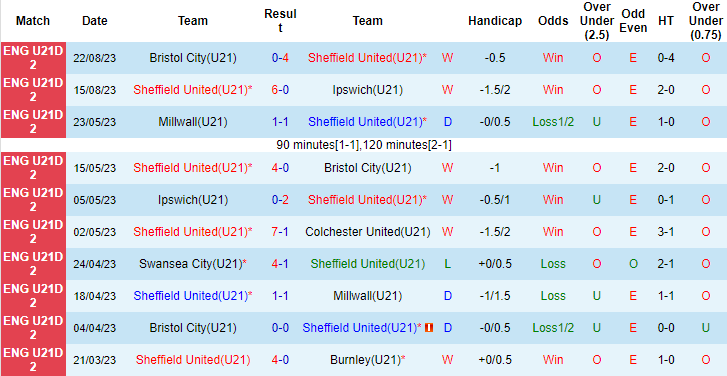Open Sheffield United(U21)* on the 22/08/23 row
Image resolution: width=727 pixels, height=376 pixels.
tap(367, 58)
